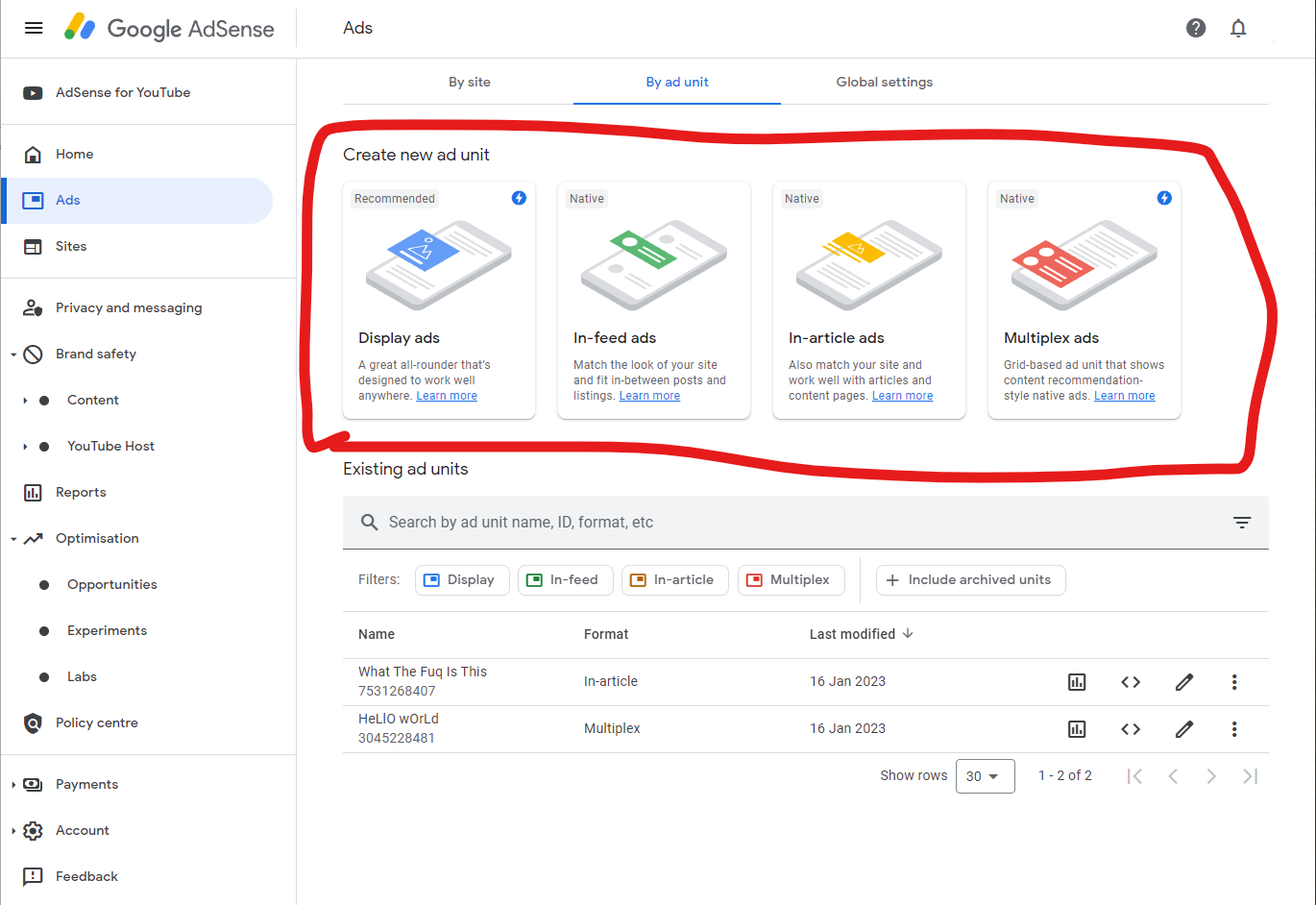Create a new In-feed ads unit
The image size is (1316, 905).
click(x=654, y=301)
